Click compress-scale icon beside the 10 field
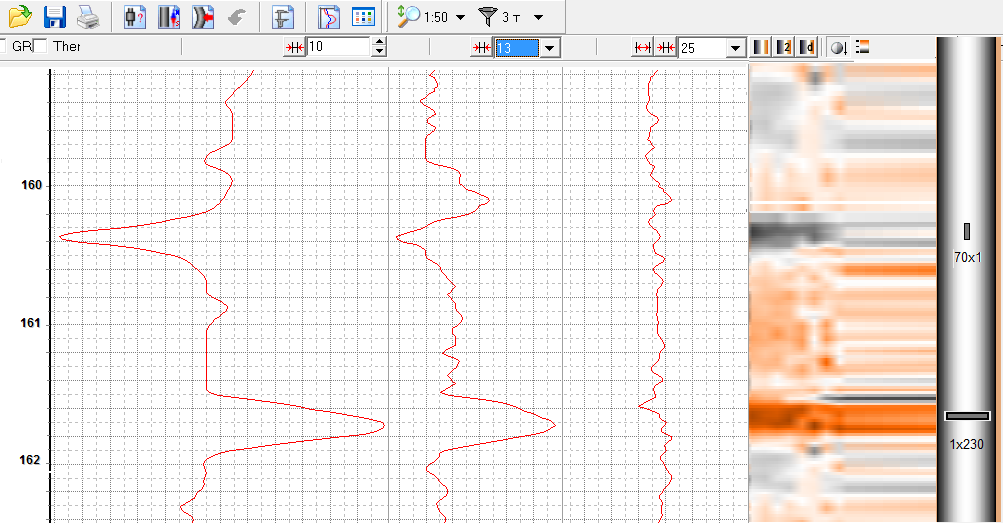1003x523 pixels. click(294, 47)
